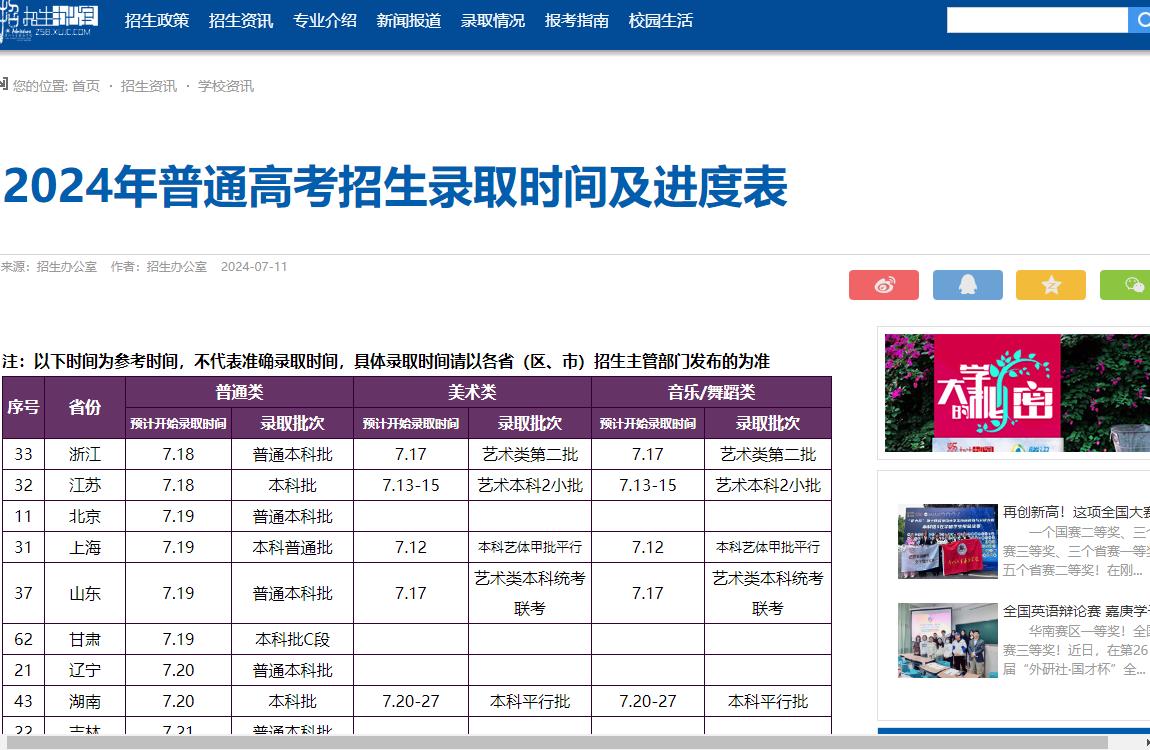1150x750 pixels.
Task: Open the 招生资讯 breadcrumb entry
Action: tap(147, 85)
